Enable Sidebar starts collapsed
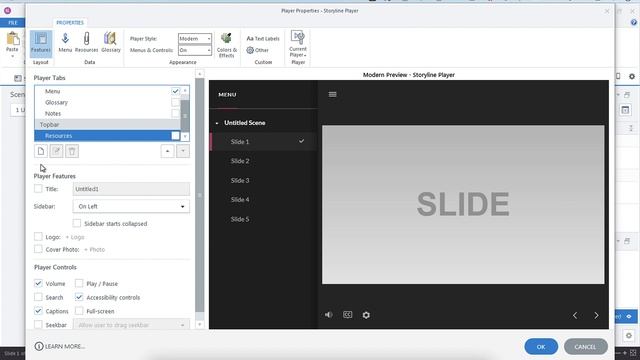Image resolution: width=640 pixels, height=360 pixels. click(x=77, y=223)
